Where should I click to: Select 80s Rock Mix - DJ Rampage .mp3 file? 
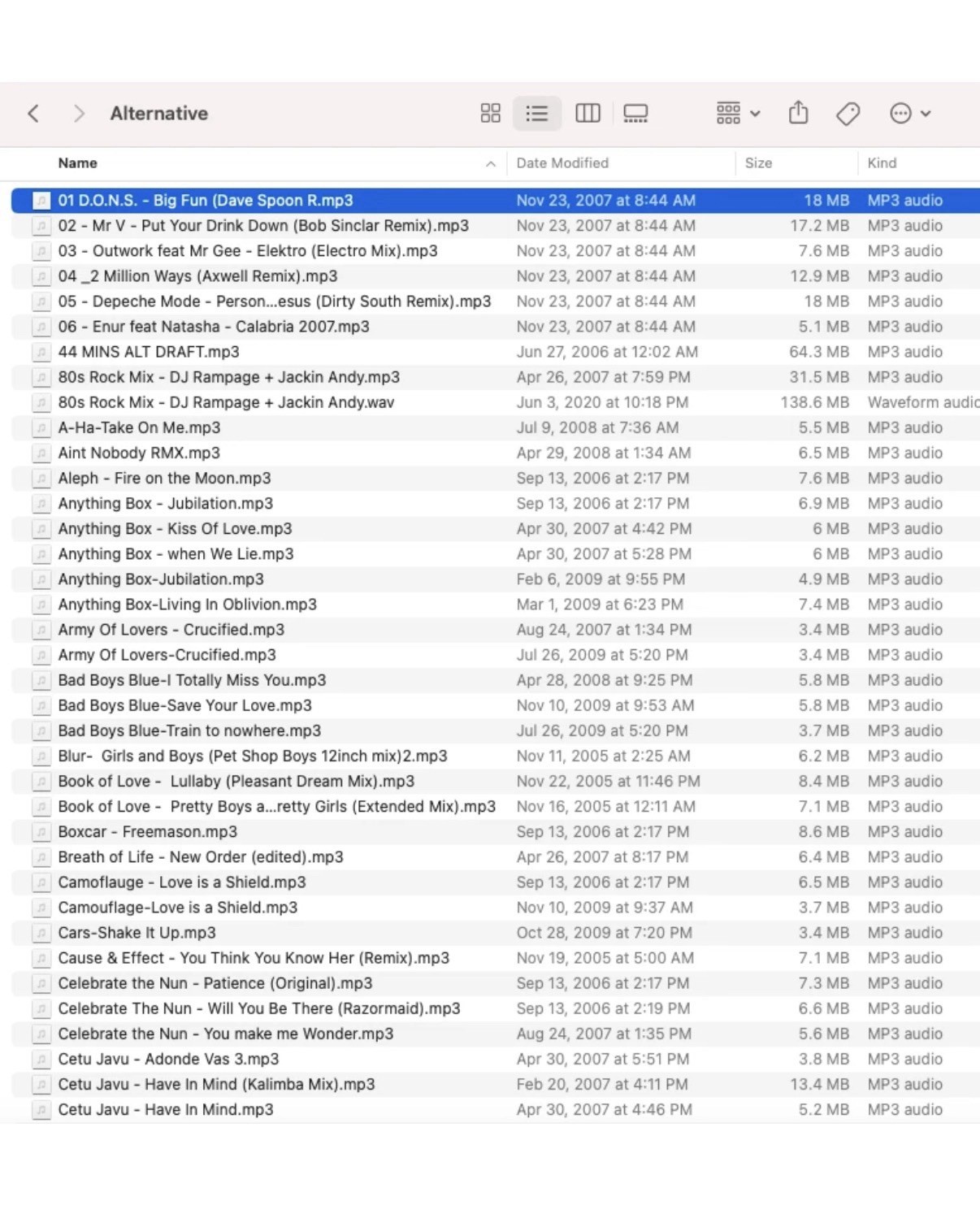click(229, 377)
